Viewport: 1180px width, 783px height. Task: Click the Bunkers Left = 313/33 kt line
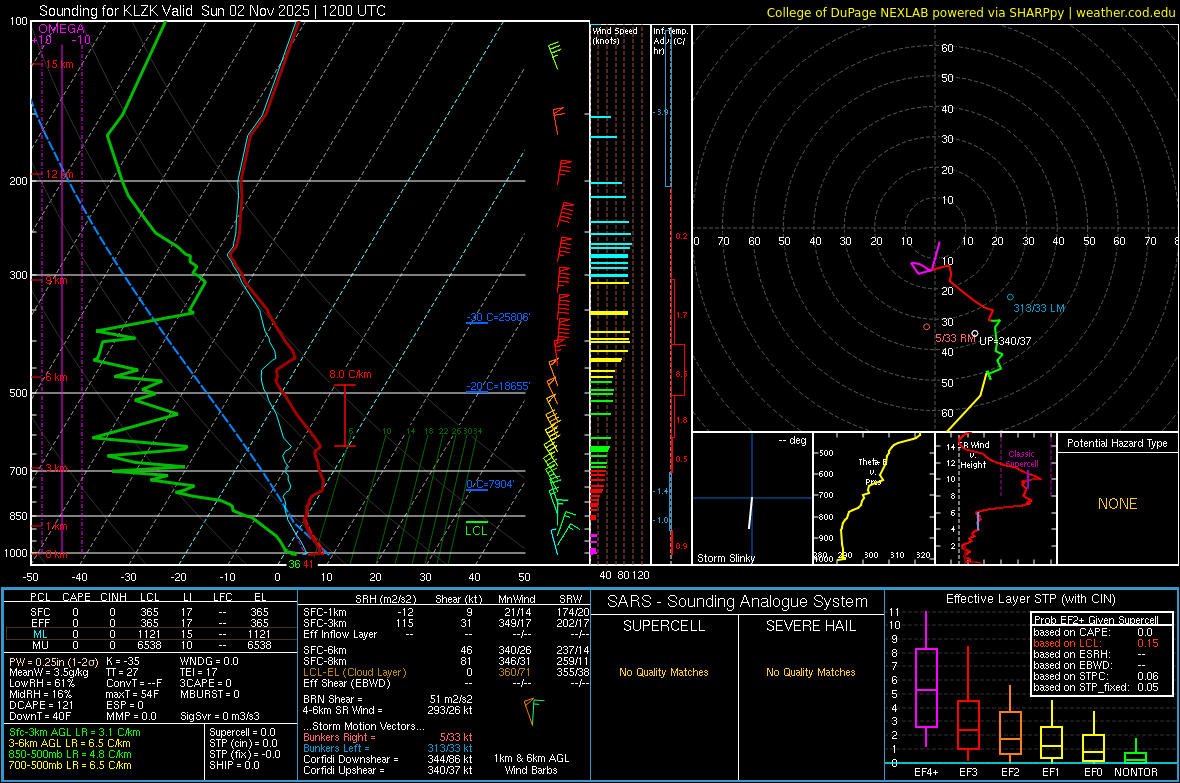(x=388, y=748)
